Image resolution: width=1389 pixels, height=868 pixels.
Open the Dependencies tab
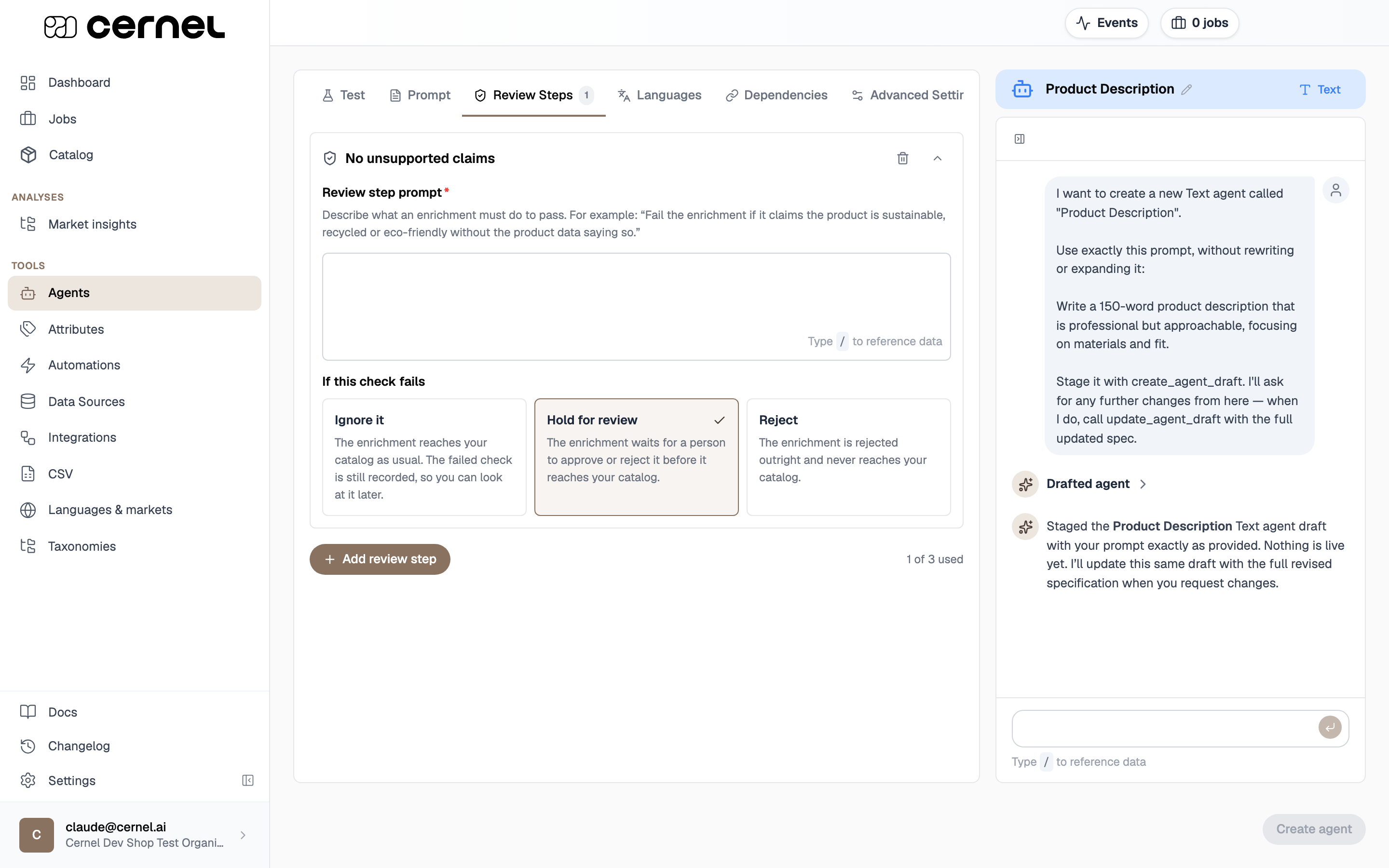(x=776, y=95)
